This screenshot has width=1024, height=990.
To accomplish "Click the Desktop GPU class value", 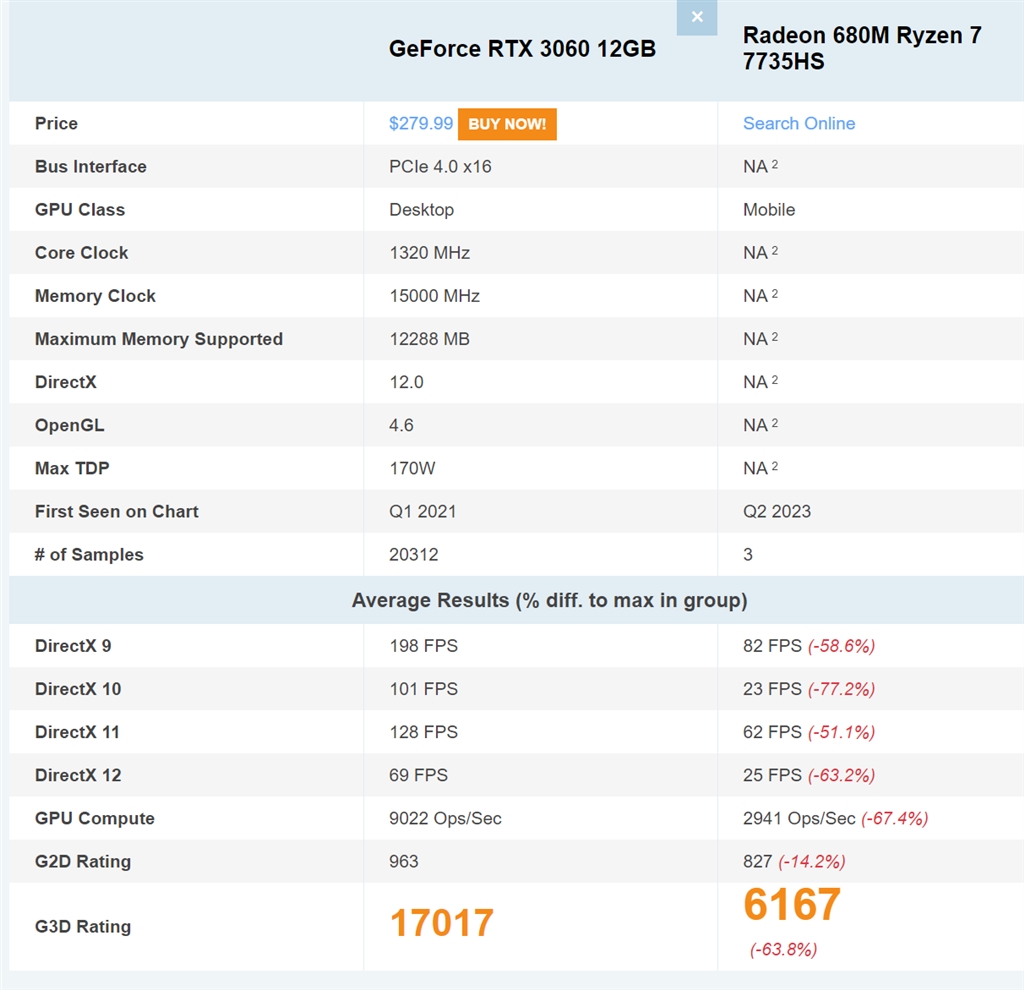I will coord(421,210).
